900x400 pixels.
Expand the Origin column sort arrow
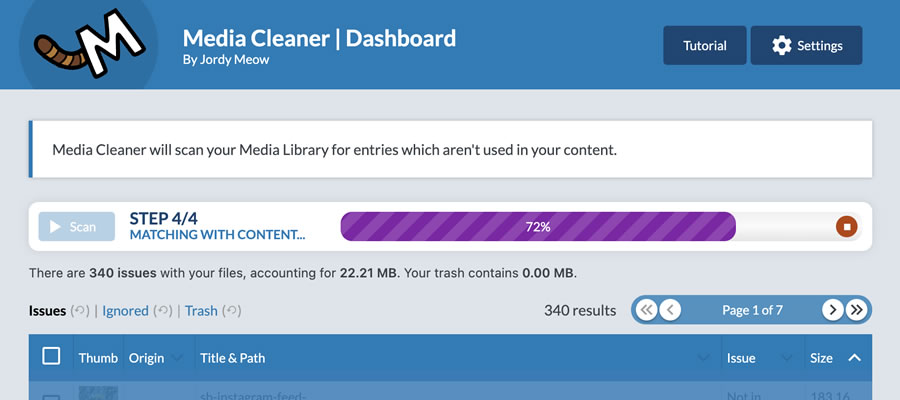pyautogui.click(x=178, y=358)
